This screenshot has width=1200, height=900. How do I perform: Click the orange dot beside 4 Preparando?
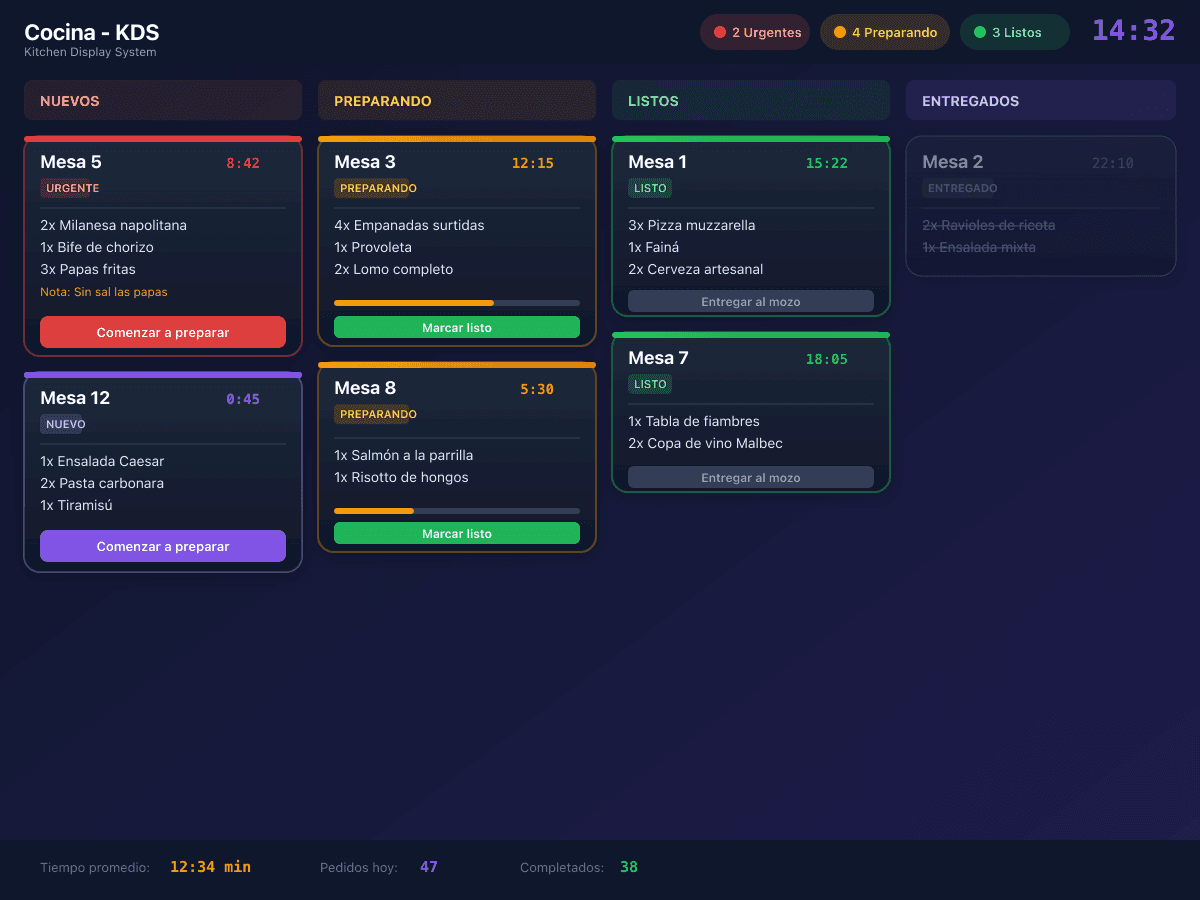(840, 32)
